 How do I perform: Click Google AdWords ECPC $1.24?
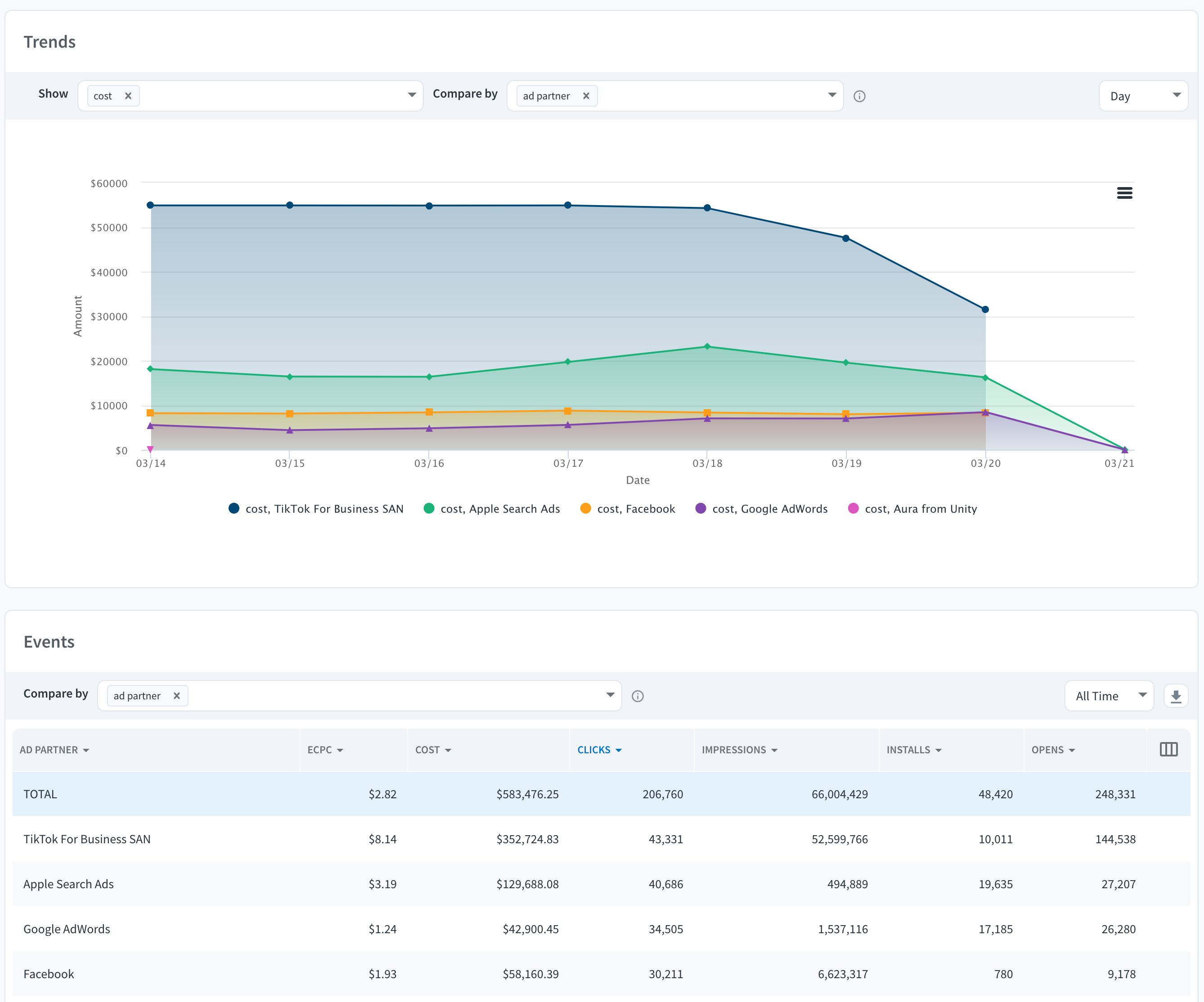tap(382, 929)
